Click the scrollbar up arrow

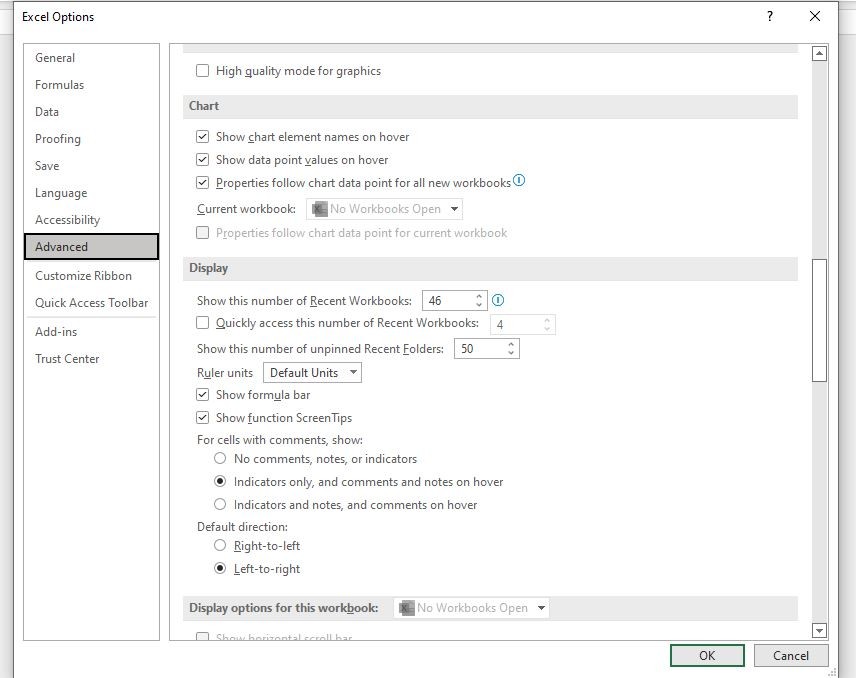[x=819, y=53]
